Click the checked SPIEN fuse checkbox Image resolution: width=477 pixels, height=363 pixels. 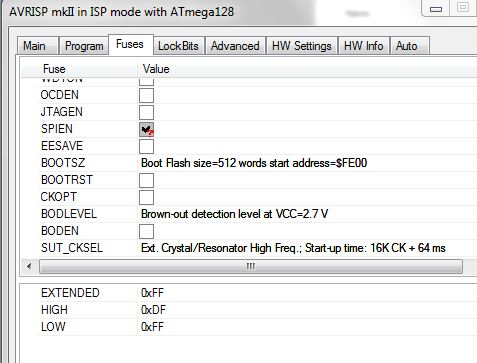click(x=146, y=129)
